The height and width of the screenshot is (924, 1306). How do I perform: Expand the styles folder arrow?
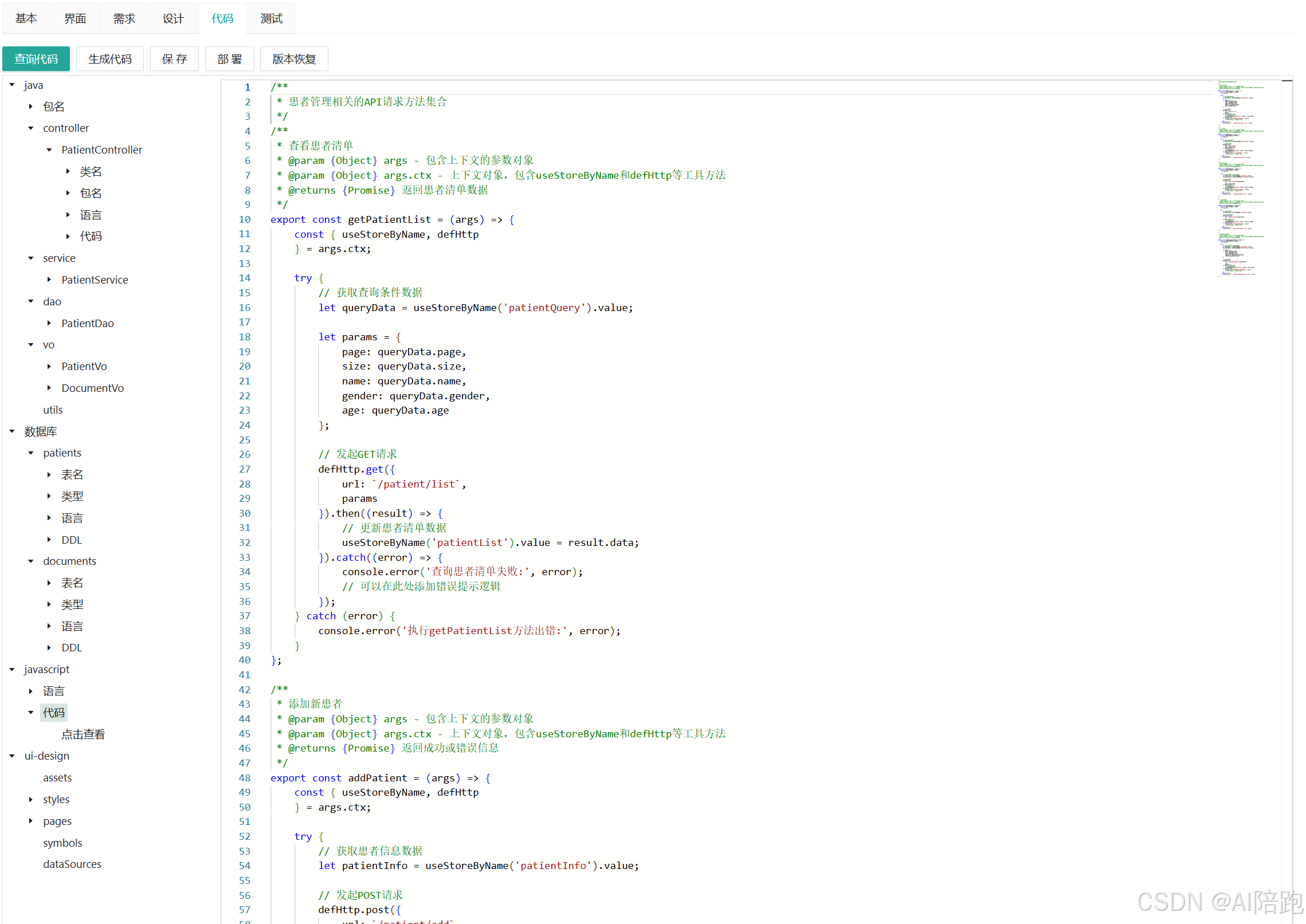pyautogui.click(x=31, y=799)
